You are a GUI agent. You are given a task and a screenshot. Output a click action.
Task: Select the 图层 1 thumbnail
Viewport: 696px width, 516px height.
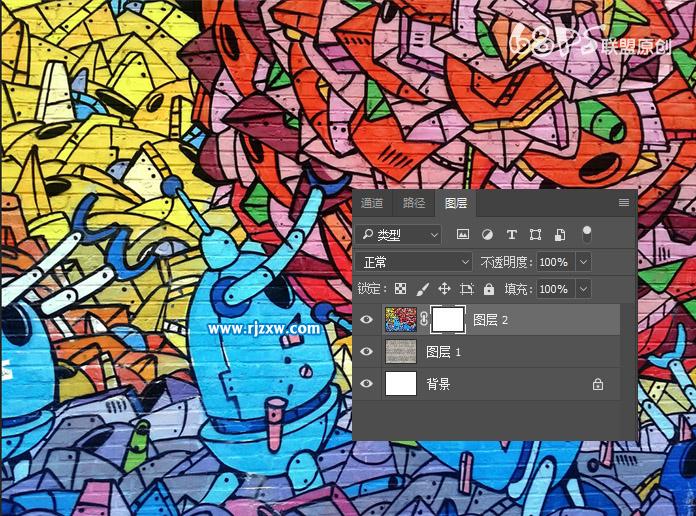click(401, 351)
